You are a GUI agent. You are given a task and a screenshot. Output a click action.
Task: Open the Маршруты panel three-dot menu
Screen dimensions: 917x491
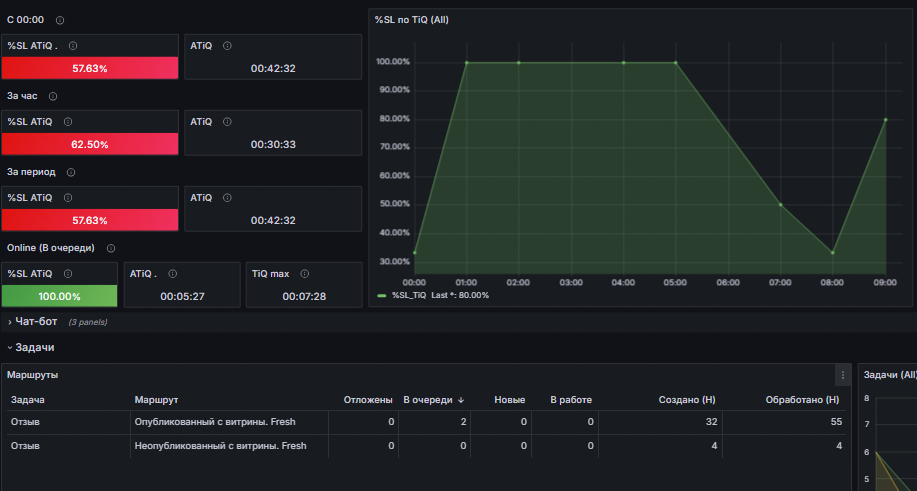pos(843,375)
